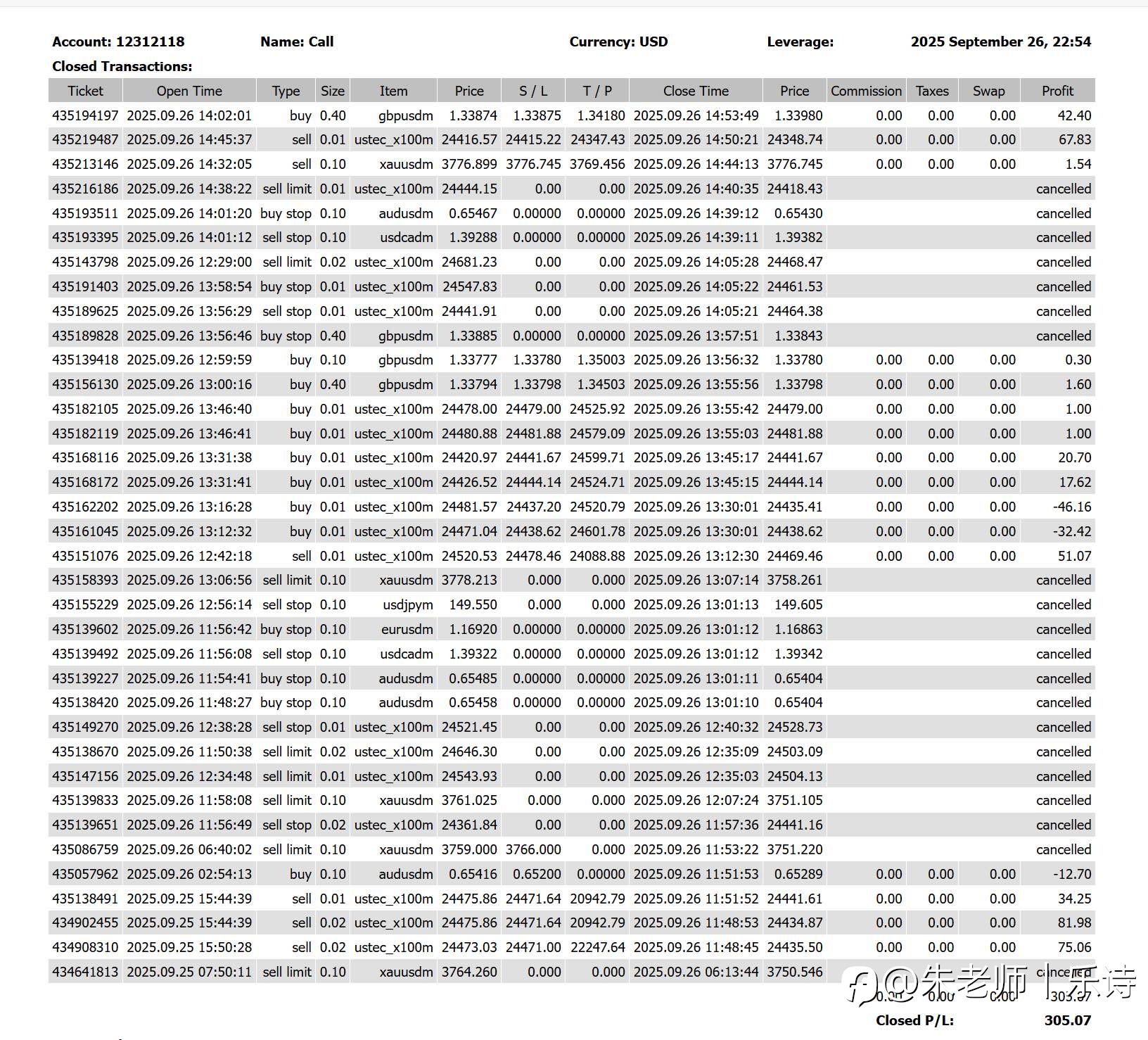Image resolution: width=1148 pixels, height=1040 pixels.
Task: Select ticket number 435219487
Action: pos(85,139)
